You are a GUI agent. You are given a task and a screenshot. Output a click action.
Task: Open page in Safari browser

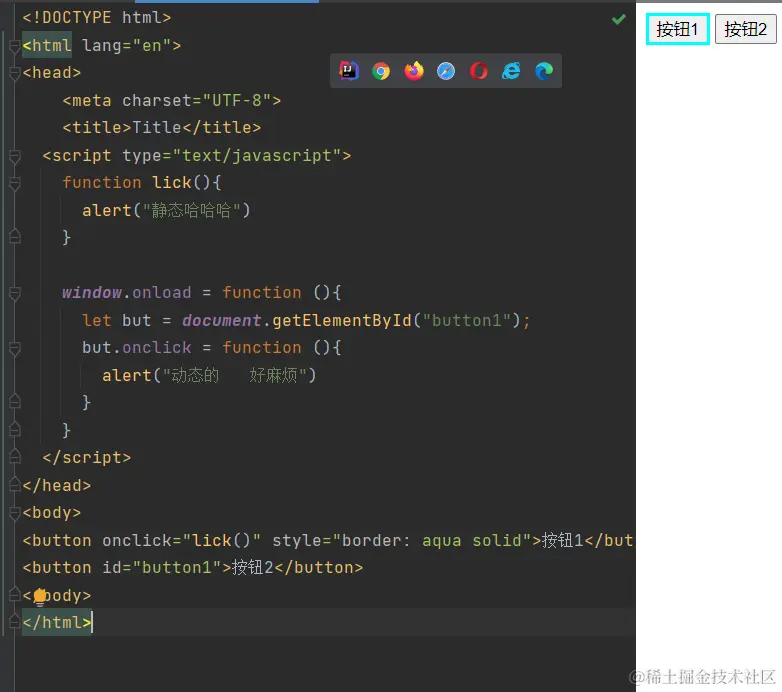pos(446,71)
